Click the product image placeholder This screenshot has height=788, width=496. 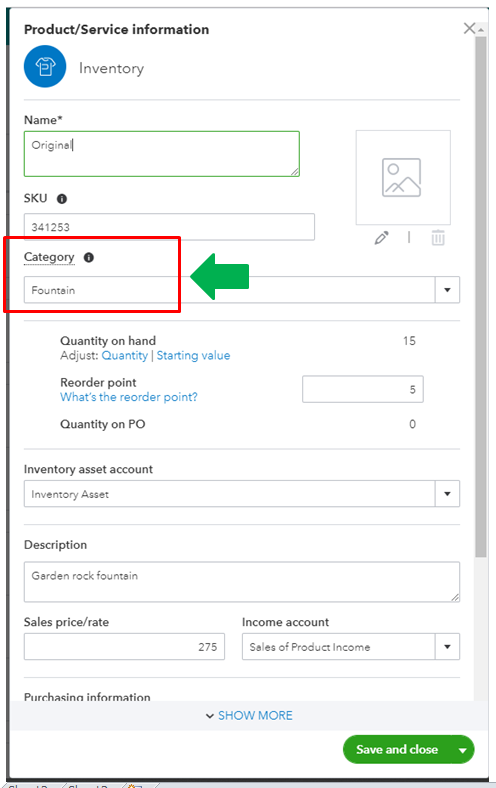pyautogui.click(x=403, y=177)
